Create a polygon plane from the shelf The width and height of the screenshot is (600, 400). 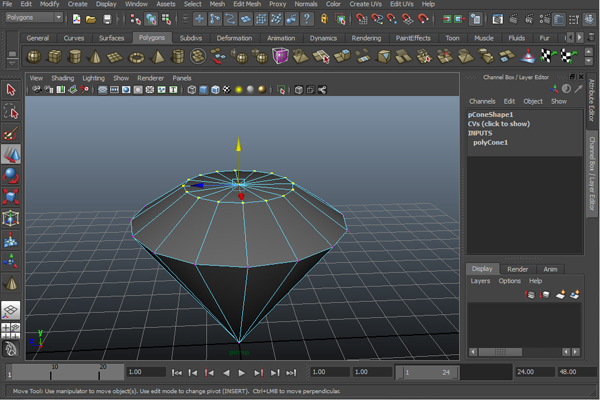click(115, 57)
